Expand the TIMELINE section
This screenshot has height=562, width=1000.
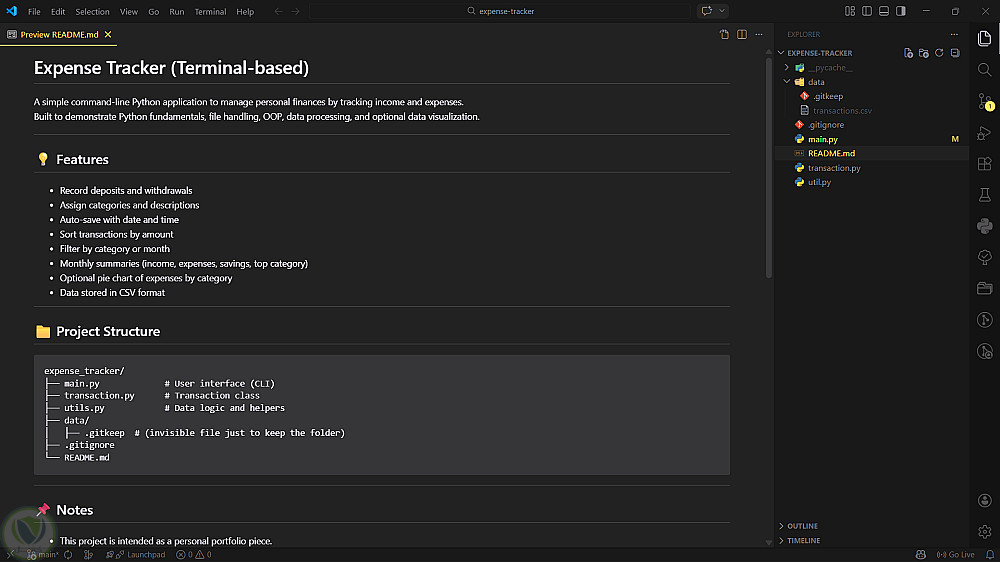803,540
